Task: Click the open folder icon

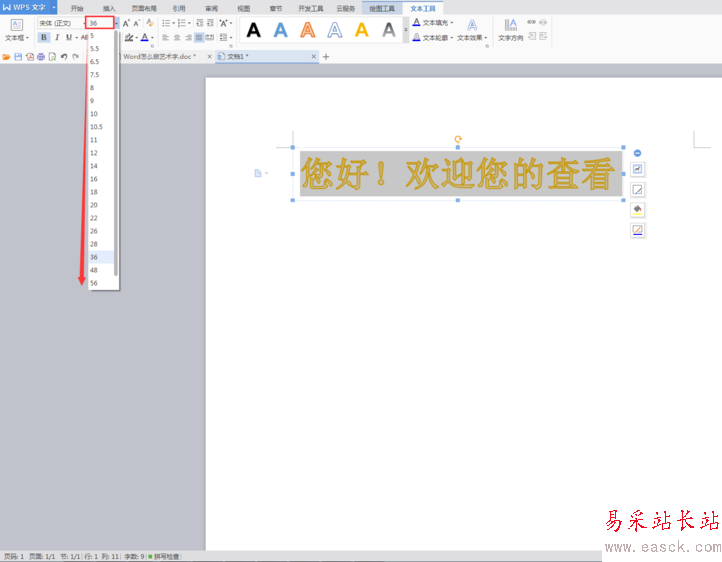Action: tap(6, 57)
